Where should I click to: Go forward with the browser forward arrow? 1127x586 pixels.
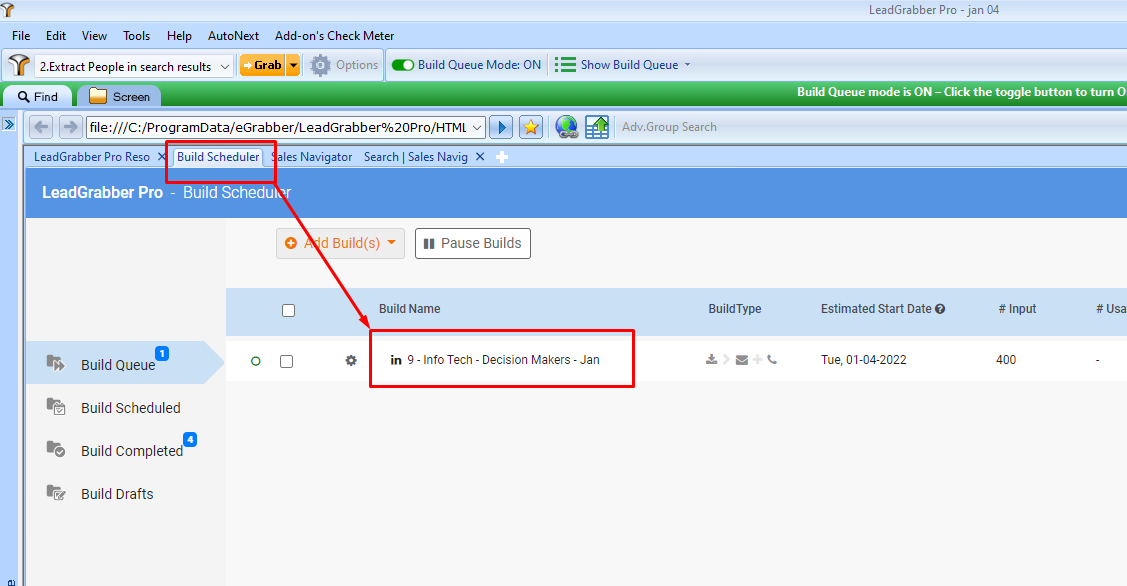pos(70,127)
